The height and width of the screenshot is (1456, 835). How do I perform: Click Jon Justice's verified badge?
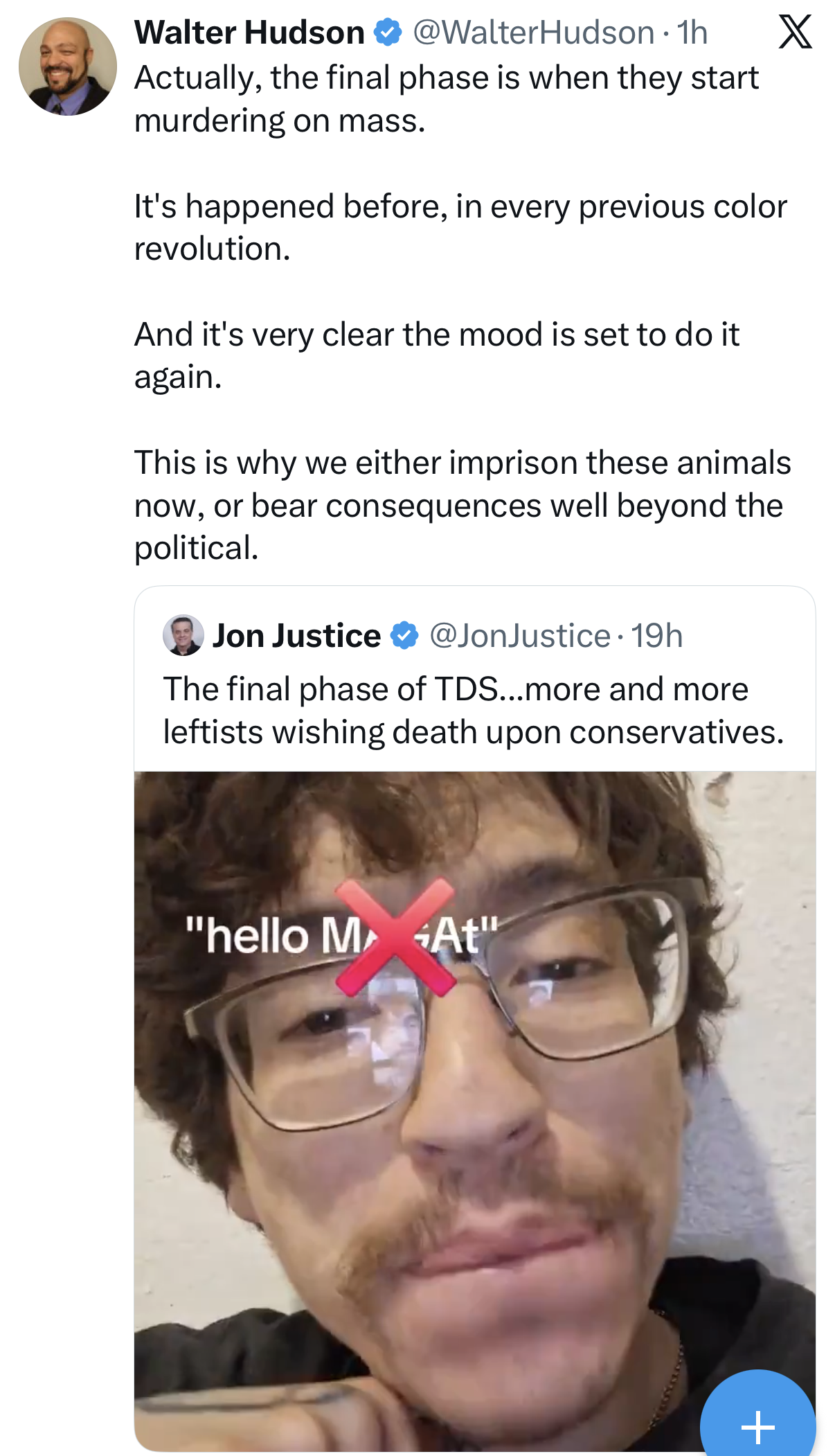(x=404, y=636)
